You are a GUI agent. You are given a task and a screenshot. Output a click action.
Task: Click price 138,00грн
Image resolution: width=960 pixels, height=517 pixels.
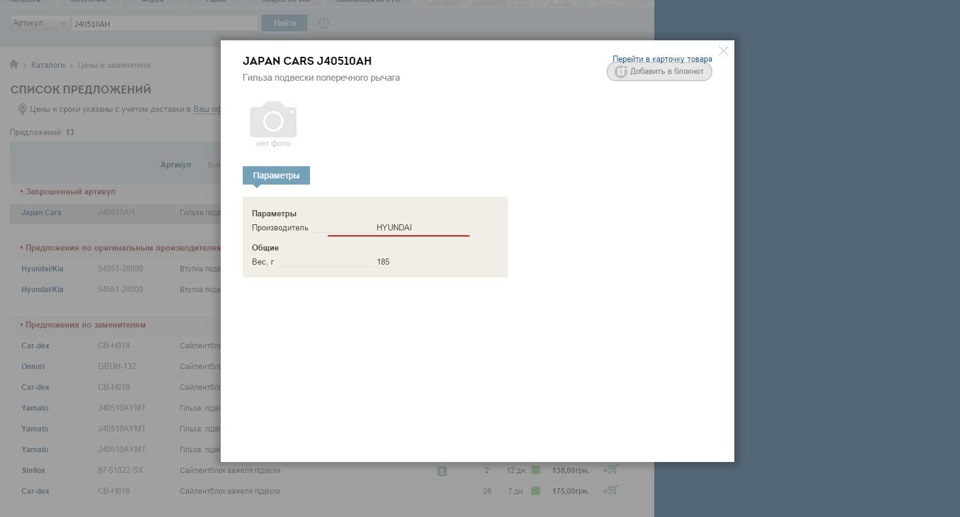tap(571, 470)
